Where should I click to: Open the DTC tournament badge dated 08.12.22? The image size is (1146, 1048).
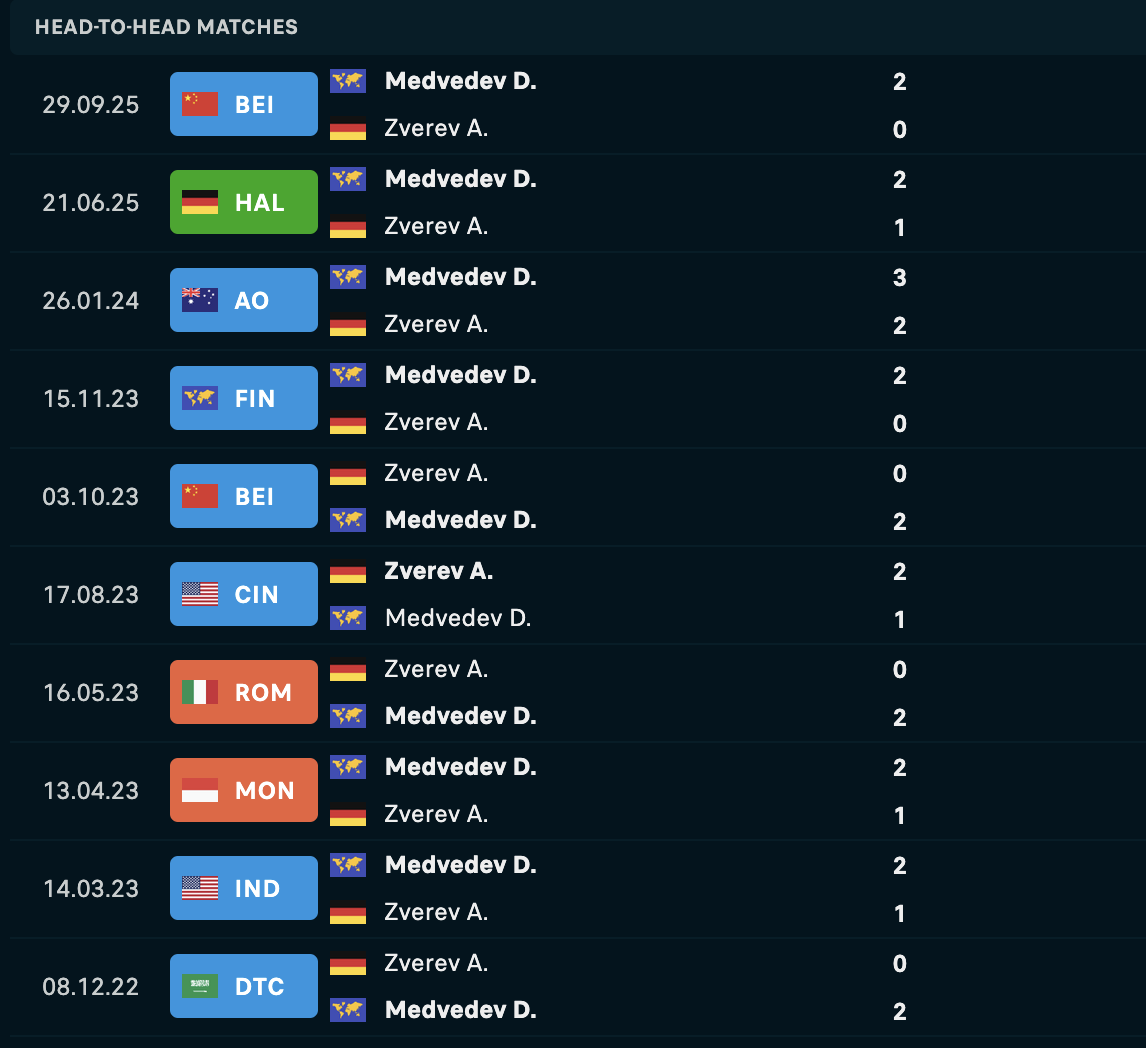click(243, 985)
